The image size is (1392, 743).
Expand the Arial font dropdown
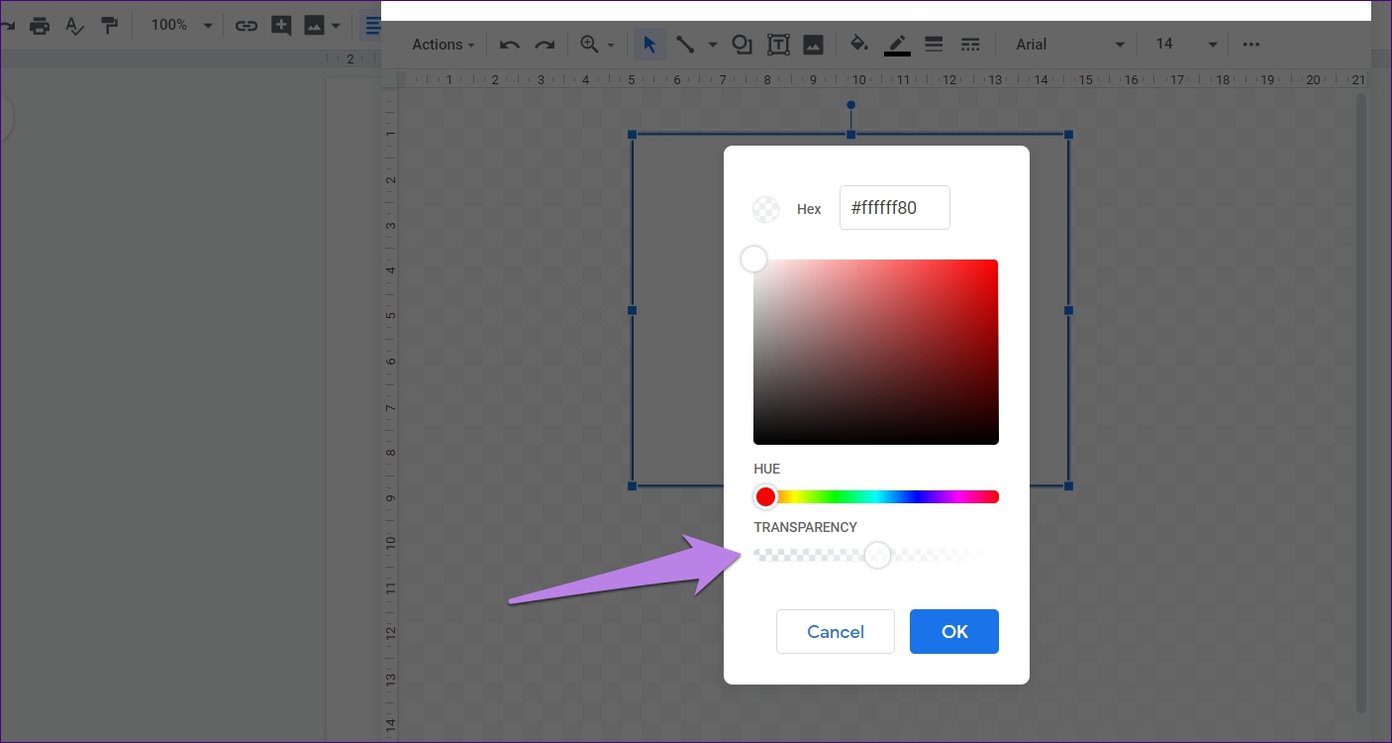1070,45
